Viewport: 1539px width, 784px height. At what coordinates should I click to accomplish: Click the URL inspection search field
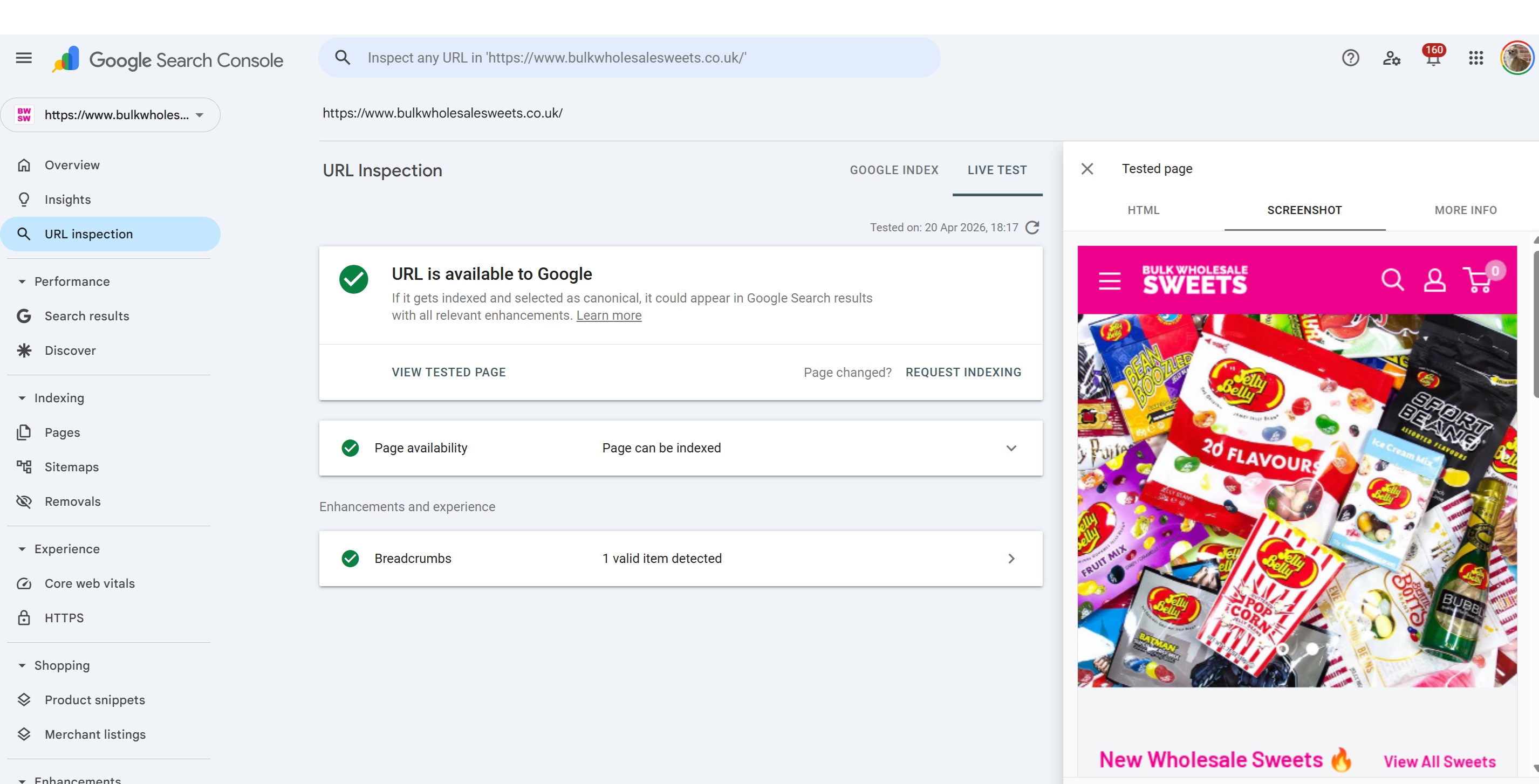point(627,57)
